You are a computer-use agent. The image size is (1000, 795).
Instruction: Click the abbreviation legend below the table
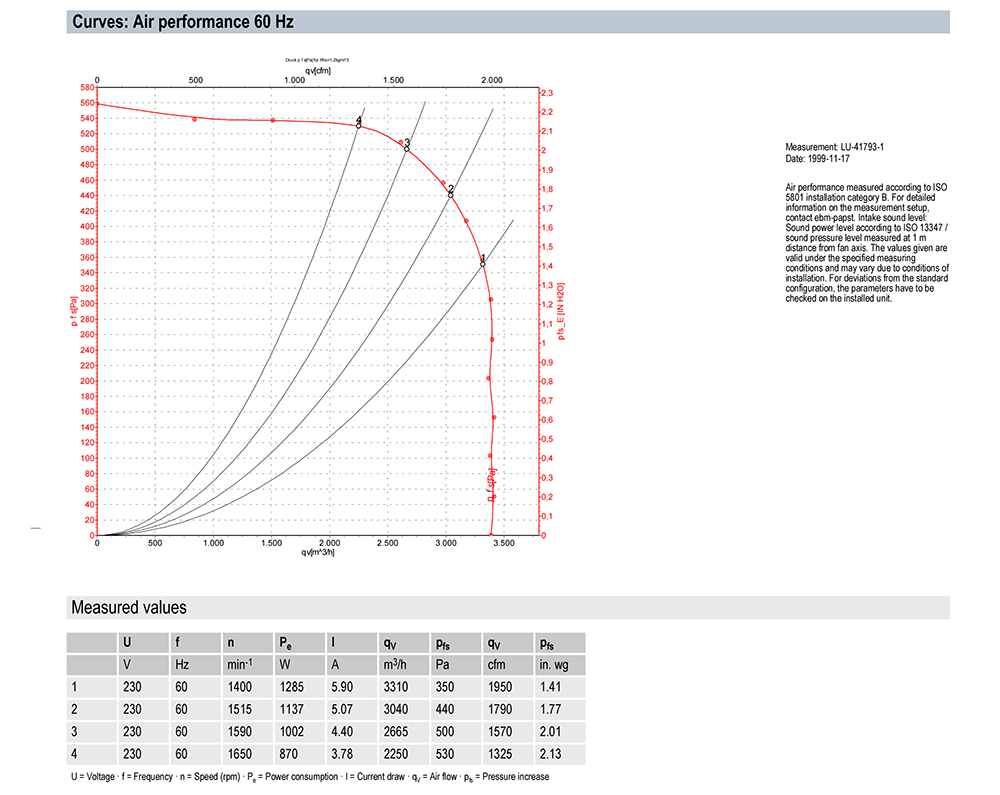(310, 777)
